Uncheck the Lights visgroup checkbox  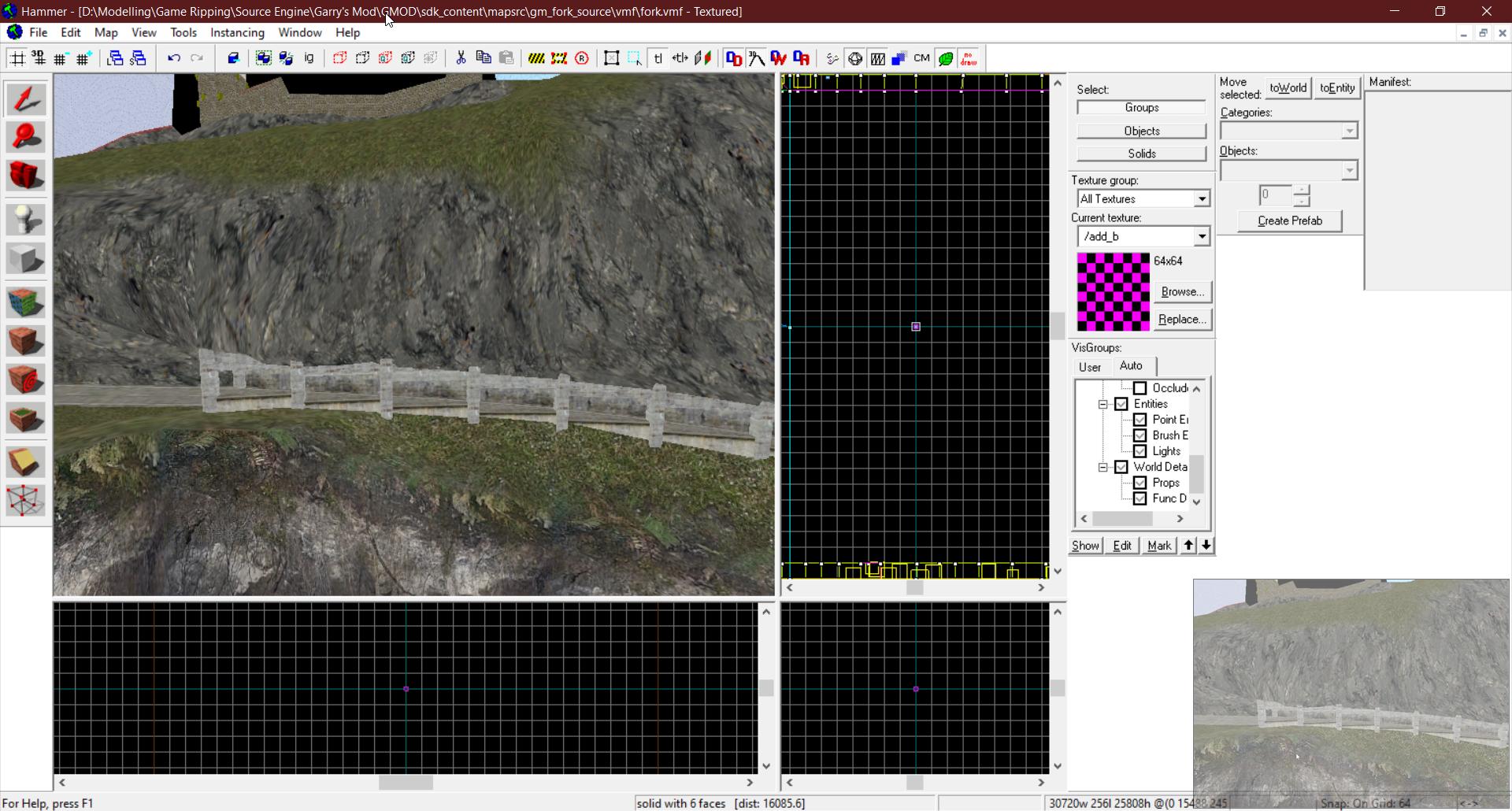[1140, 451]
